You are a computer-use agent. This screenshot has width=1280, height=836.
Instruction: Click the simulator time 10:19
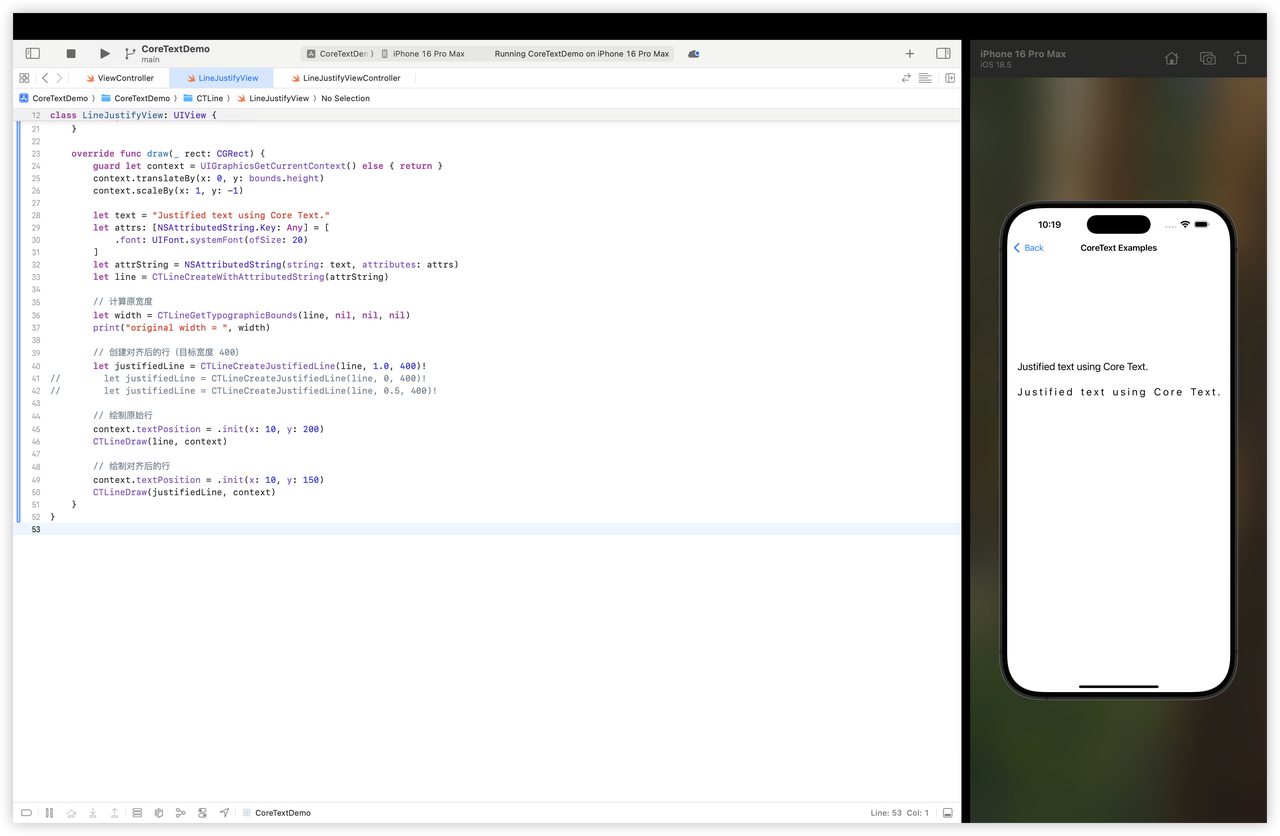1049,225
